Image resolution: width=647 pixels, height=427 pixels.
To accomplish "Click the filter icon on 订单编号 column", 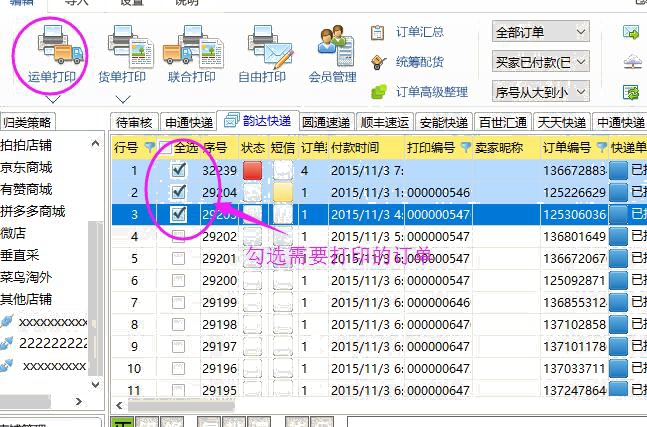I will 602,147.
